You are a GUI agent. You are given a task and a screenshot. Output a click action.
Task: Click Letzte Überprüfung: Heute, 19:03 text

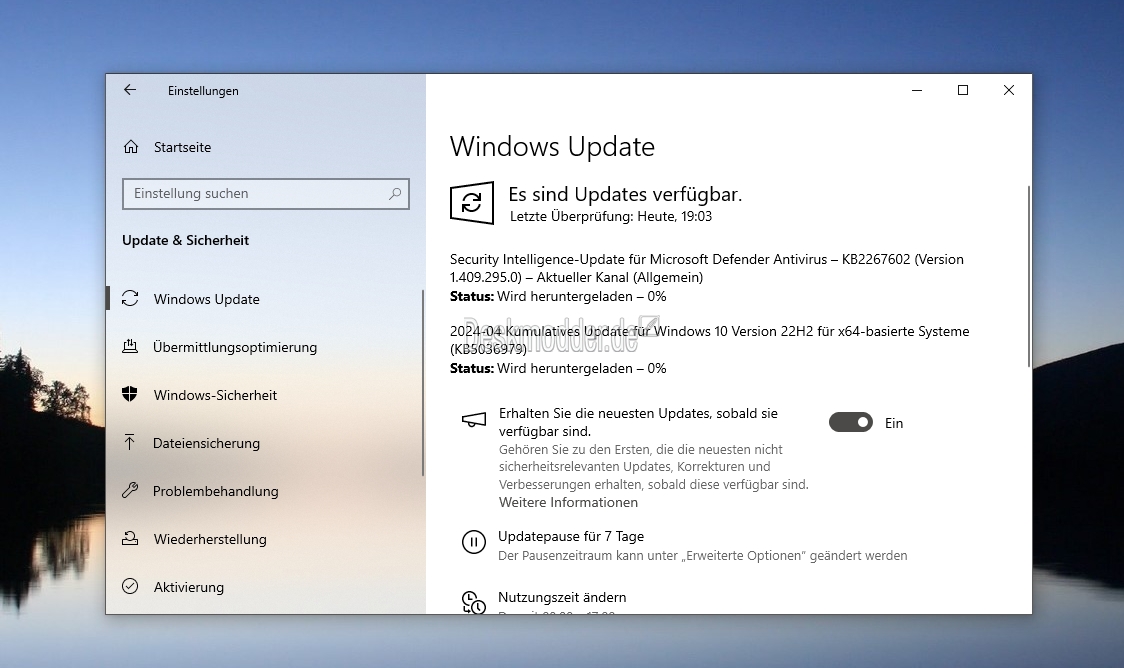pos(611,216)
